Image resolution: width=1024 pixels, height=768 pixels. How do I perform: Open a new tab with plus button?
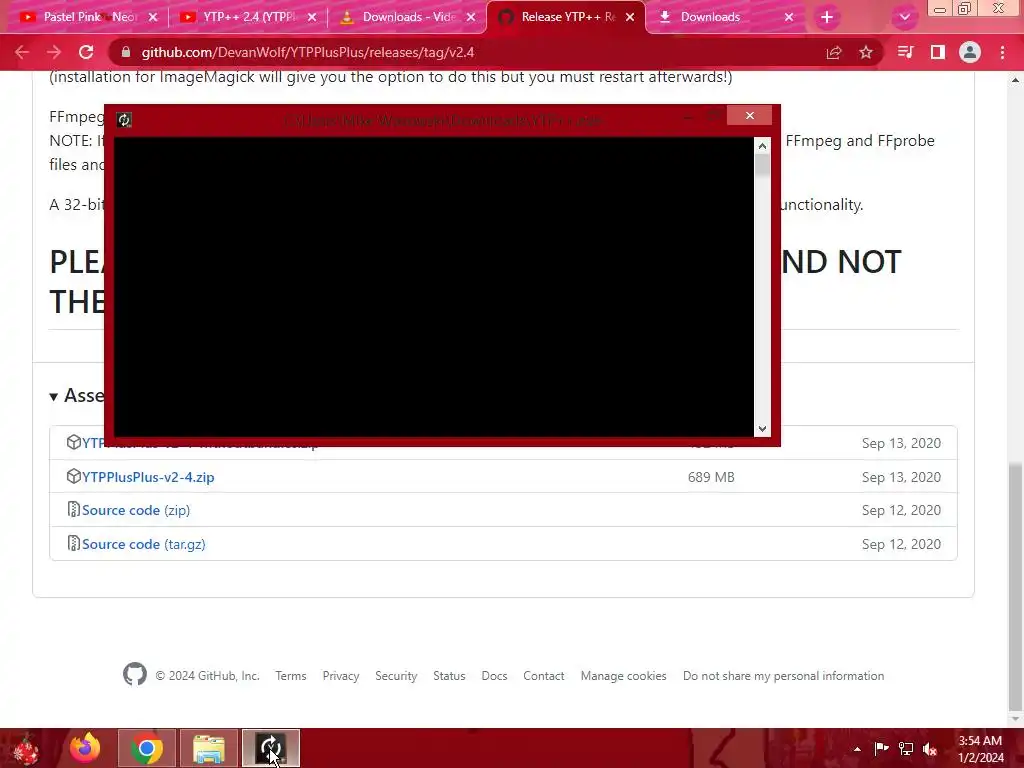[827, 17]
